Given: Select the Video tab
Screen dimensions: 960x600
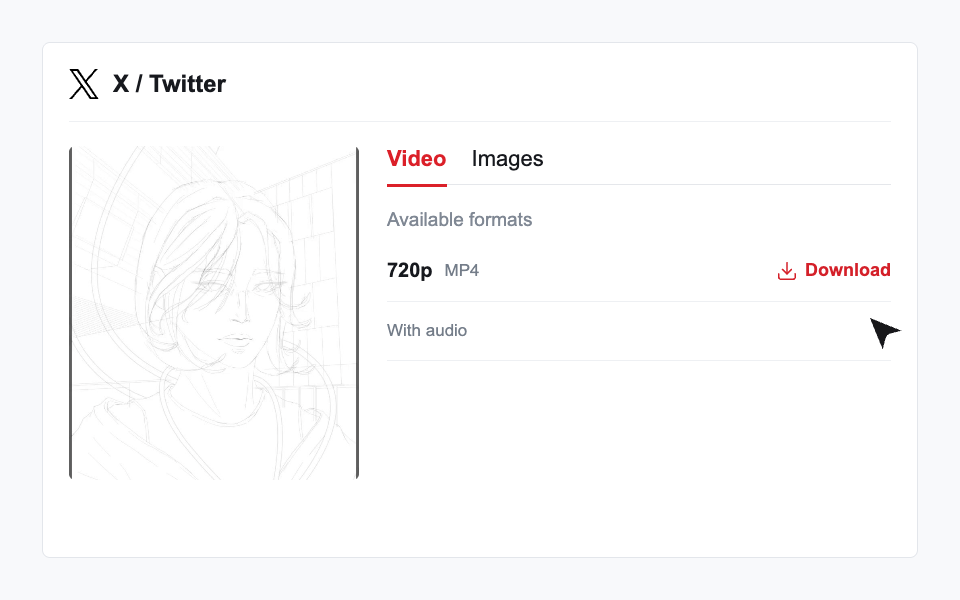Looking at the screenshot, I should (416, 159).
